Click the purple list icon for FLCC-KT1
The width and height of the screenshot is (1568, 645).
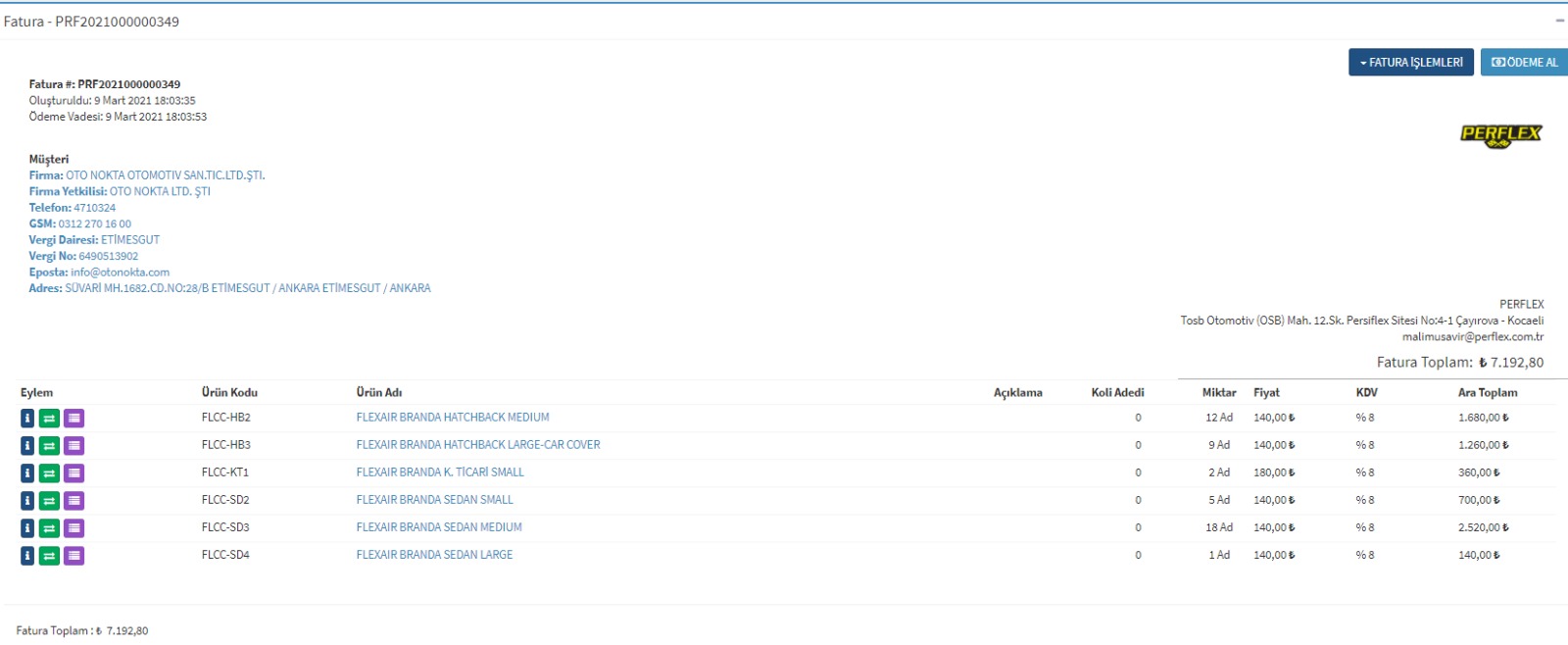[73, 473]
